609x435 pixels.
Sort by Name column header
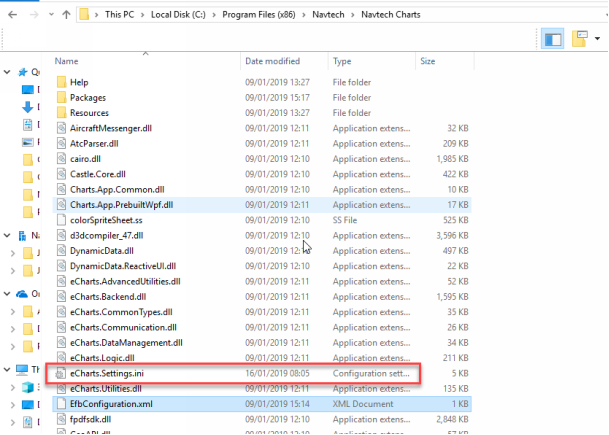(66, 61)
